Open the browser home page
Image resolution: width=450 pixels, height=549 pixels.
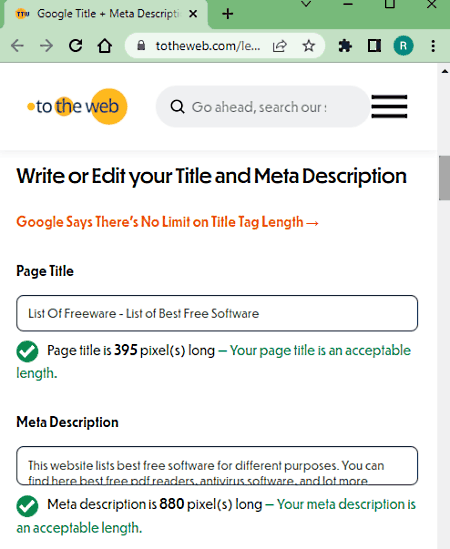104,46
